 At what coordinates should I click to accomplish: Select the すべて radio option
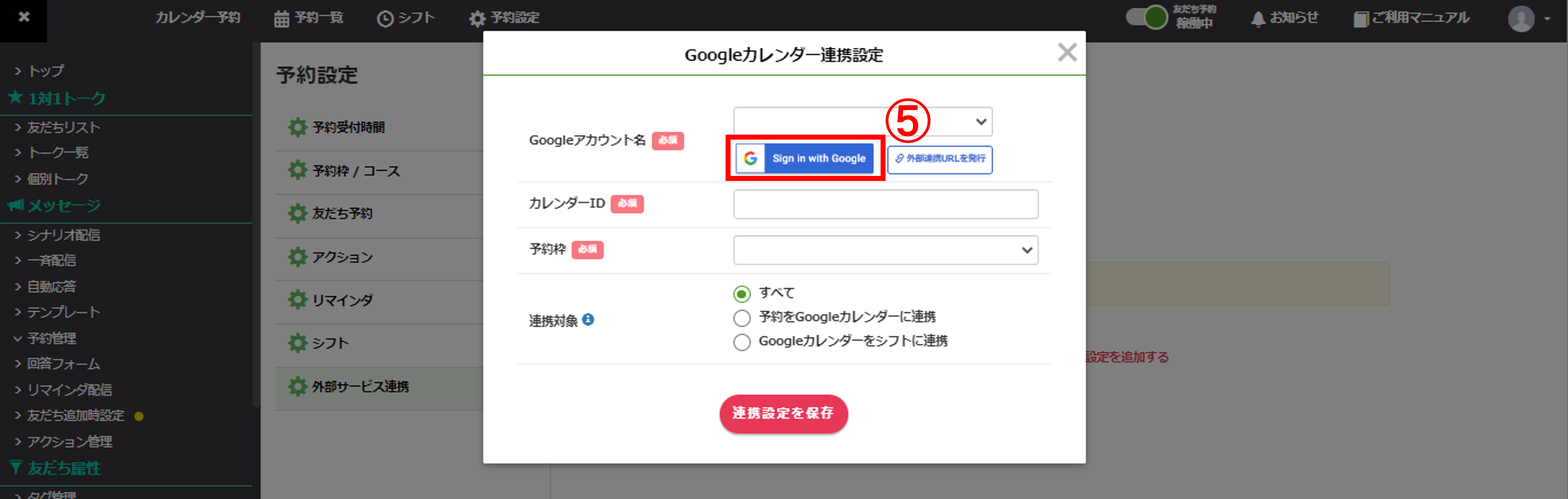(741, 294)
